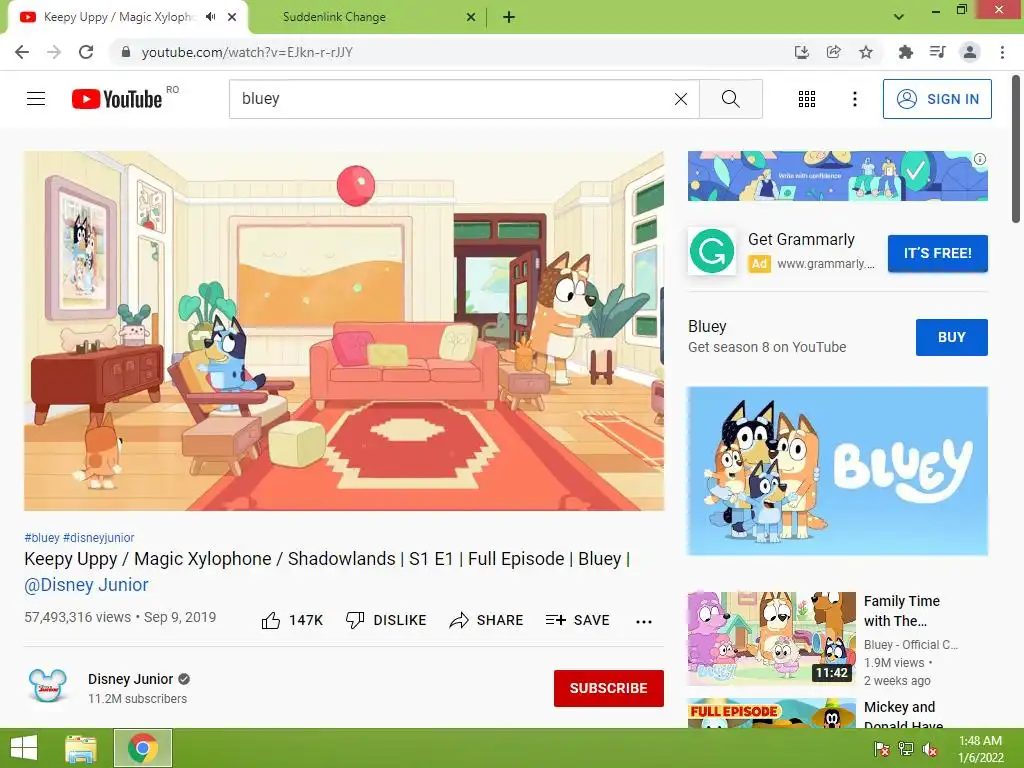
Task: Click the video player frame
Action: [x=344, y=331]
